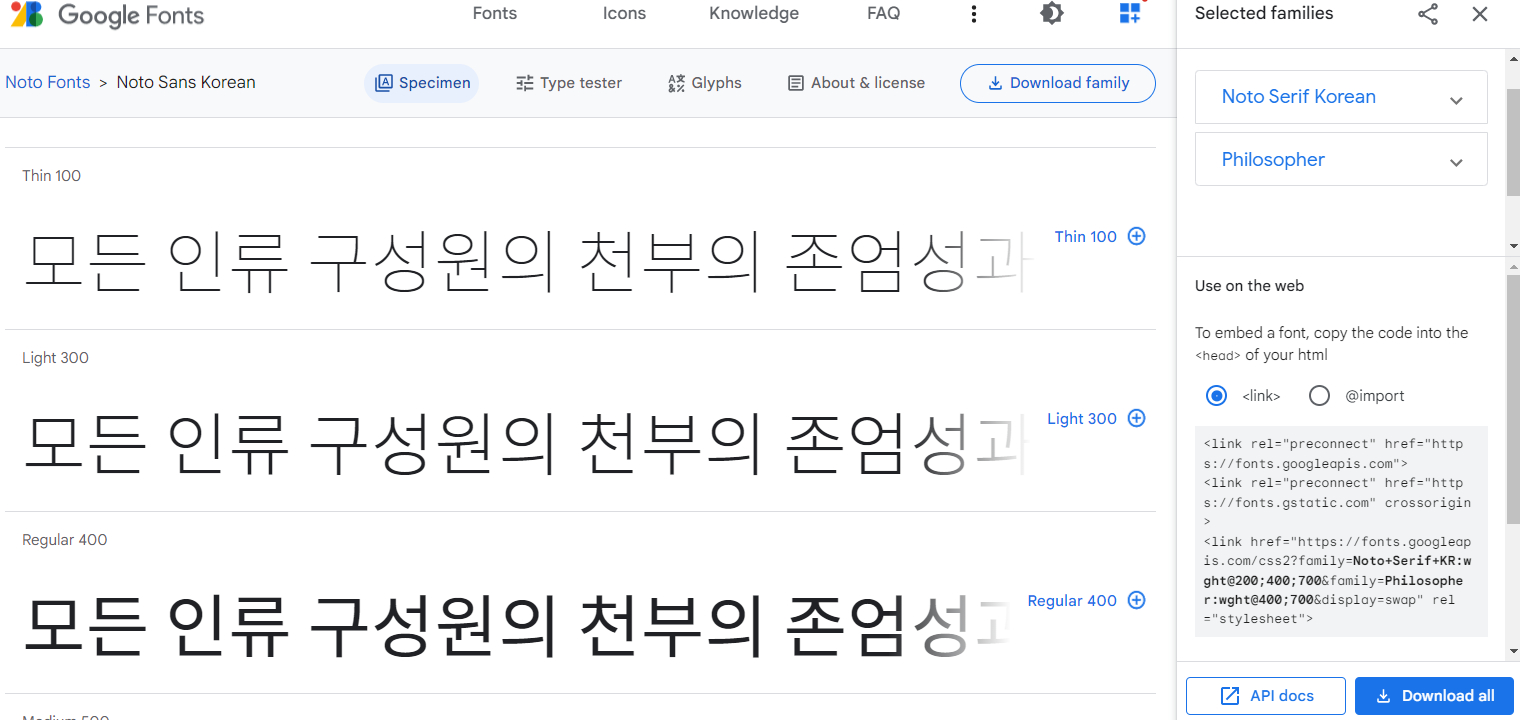Click the Light 300 Korean sample text

point(527,444)
